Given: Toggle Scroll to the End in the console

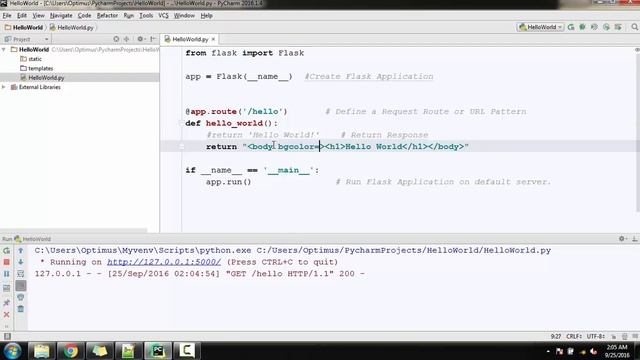Looking at the screenshot, I should point(21,286).
